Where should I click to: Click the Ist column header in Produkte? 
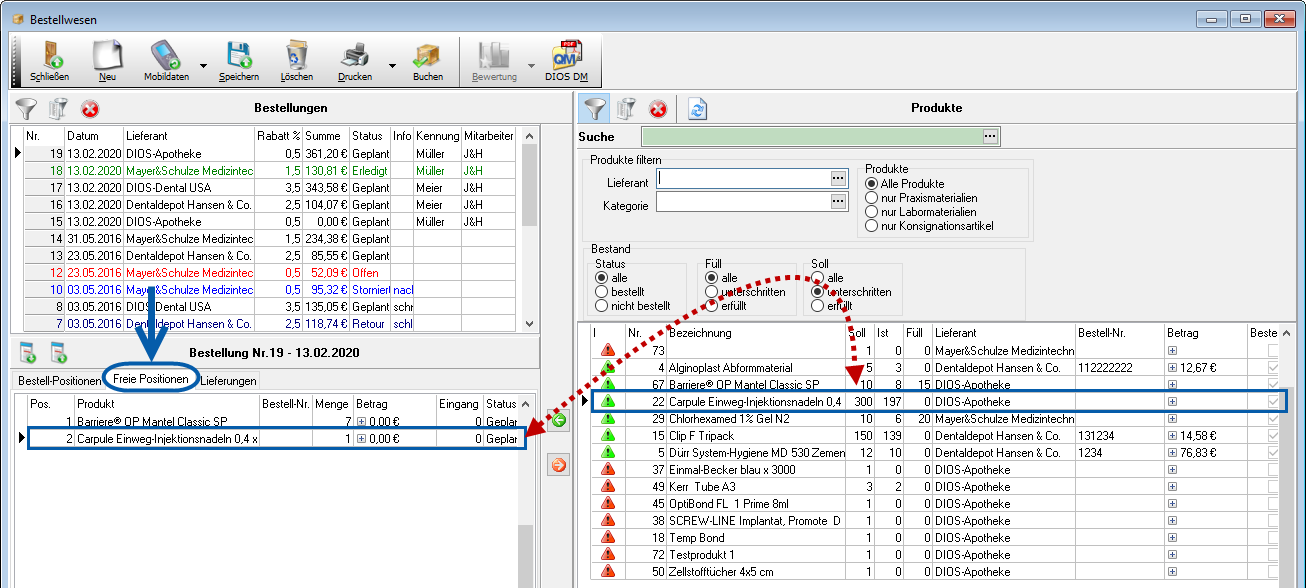click(x=889, y=333)
